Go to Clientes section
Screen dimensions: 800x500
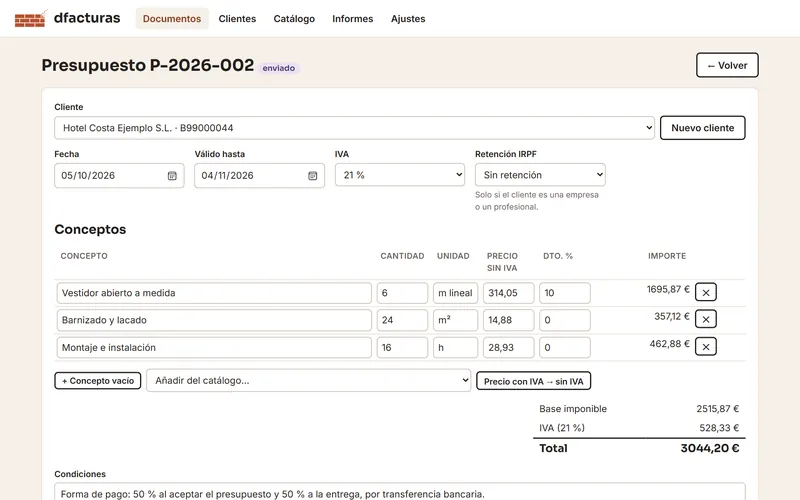click(237, 19)
